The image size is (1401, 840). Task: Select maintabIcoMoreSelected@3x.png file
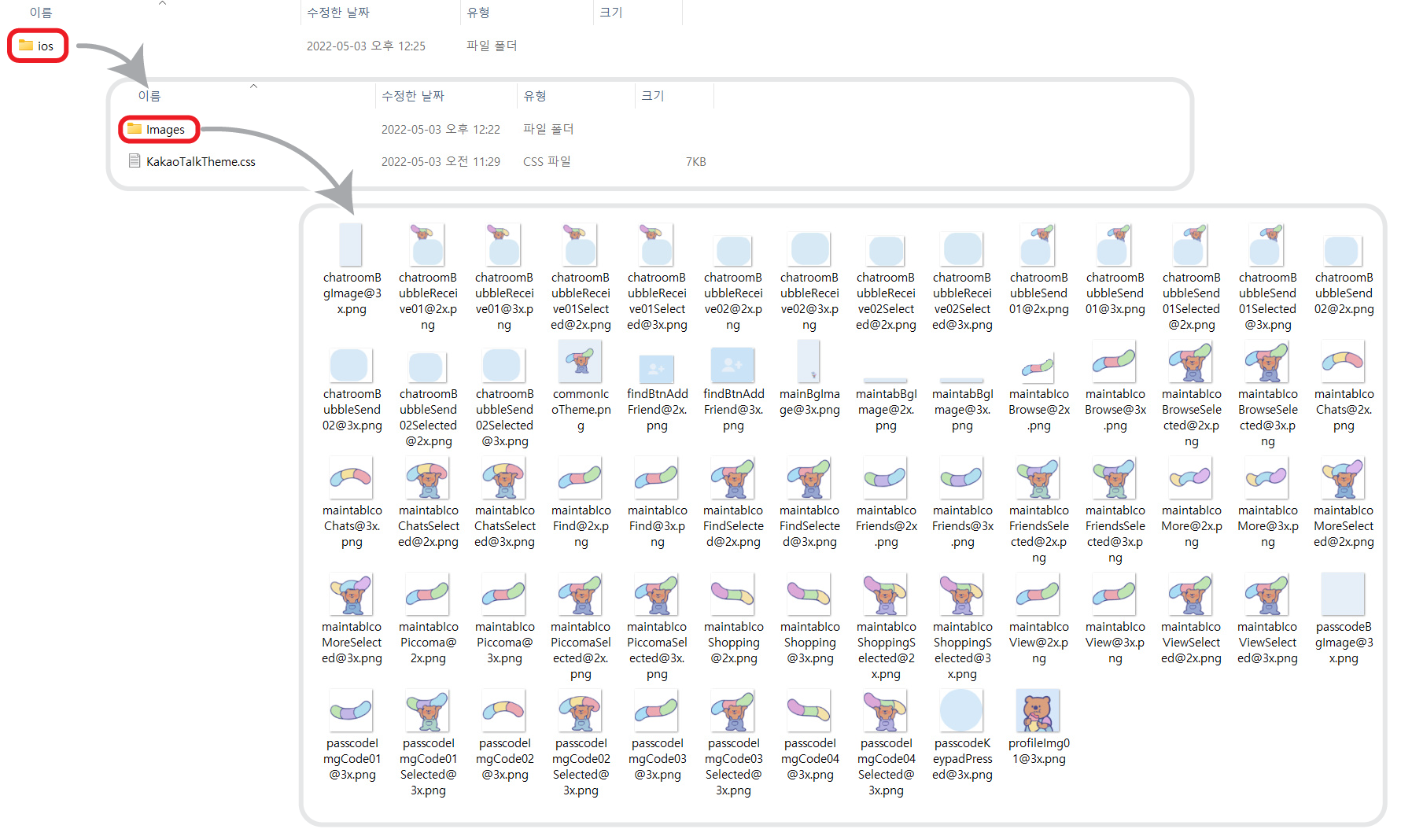(x=352, y=619)
